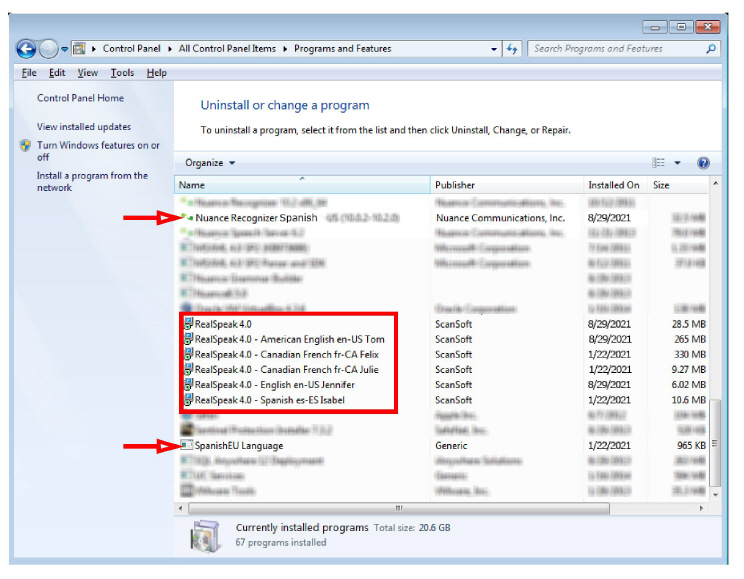Screen dimensions: 744x579
Task: Click the icon of RealSpeak en-US Tom
Action: pos(188,339)
